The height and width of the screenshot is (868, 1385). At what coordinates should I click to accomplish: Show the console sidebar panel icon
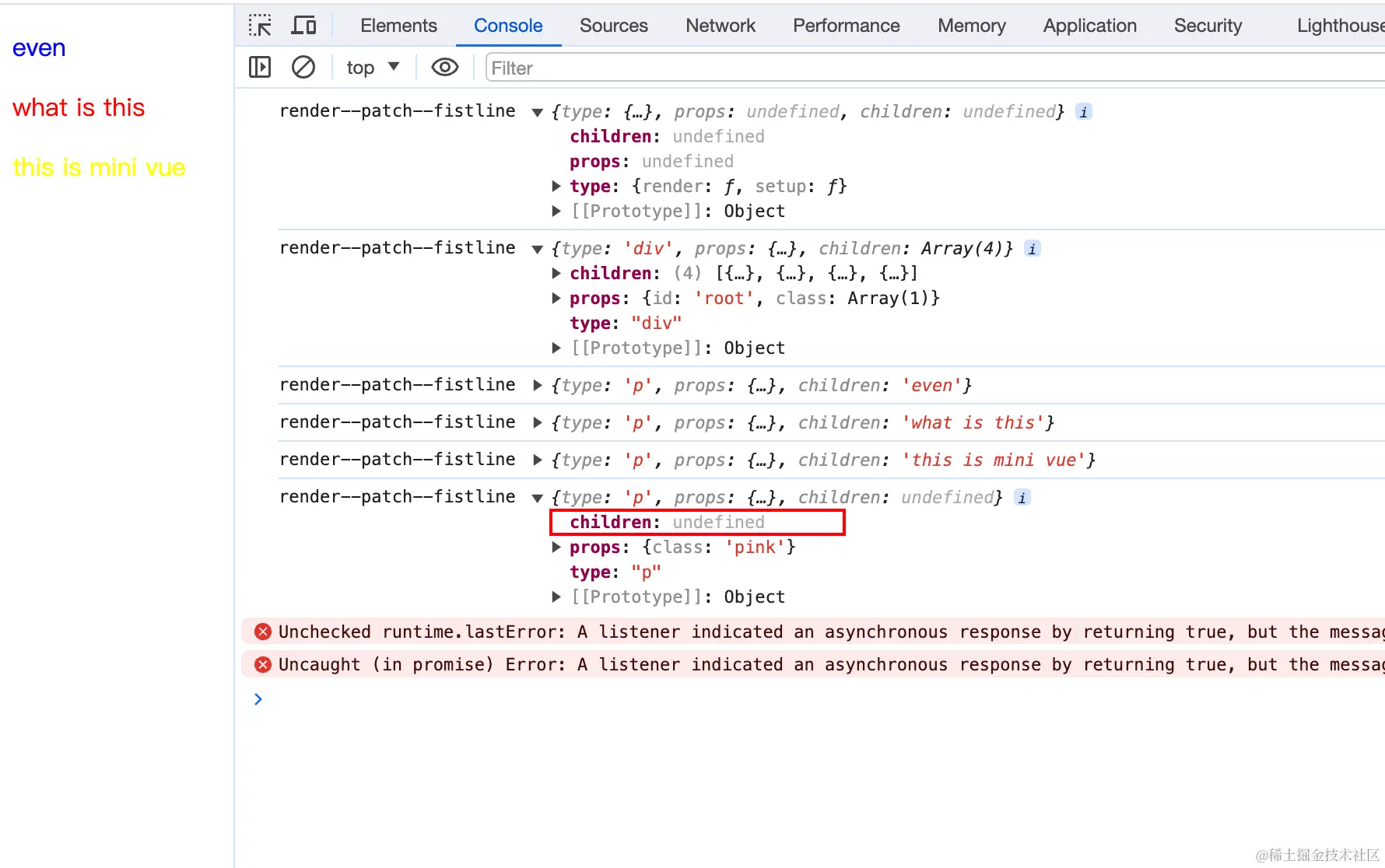click(260, 68)
